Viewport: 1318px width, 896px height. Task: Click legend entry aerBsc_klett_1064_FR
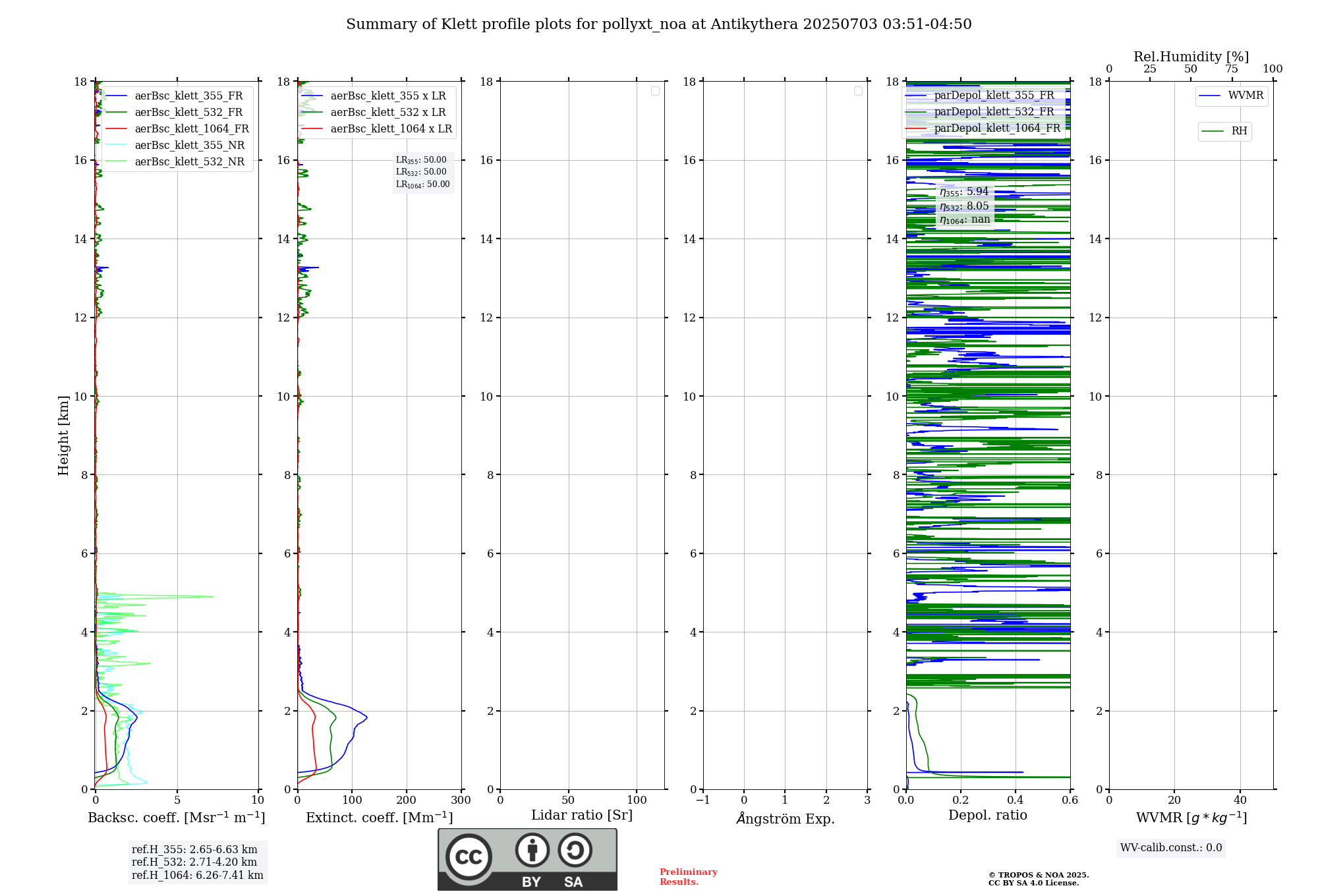pos(177,128)
